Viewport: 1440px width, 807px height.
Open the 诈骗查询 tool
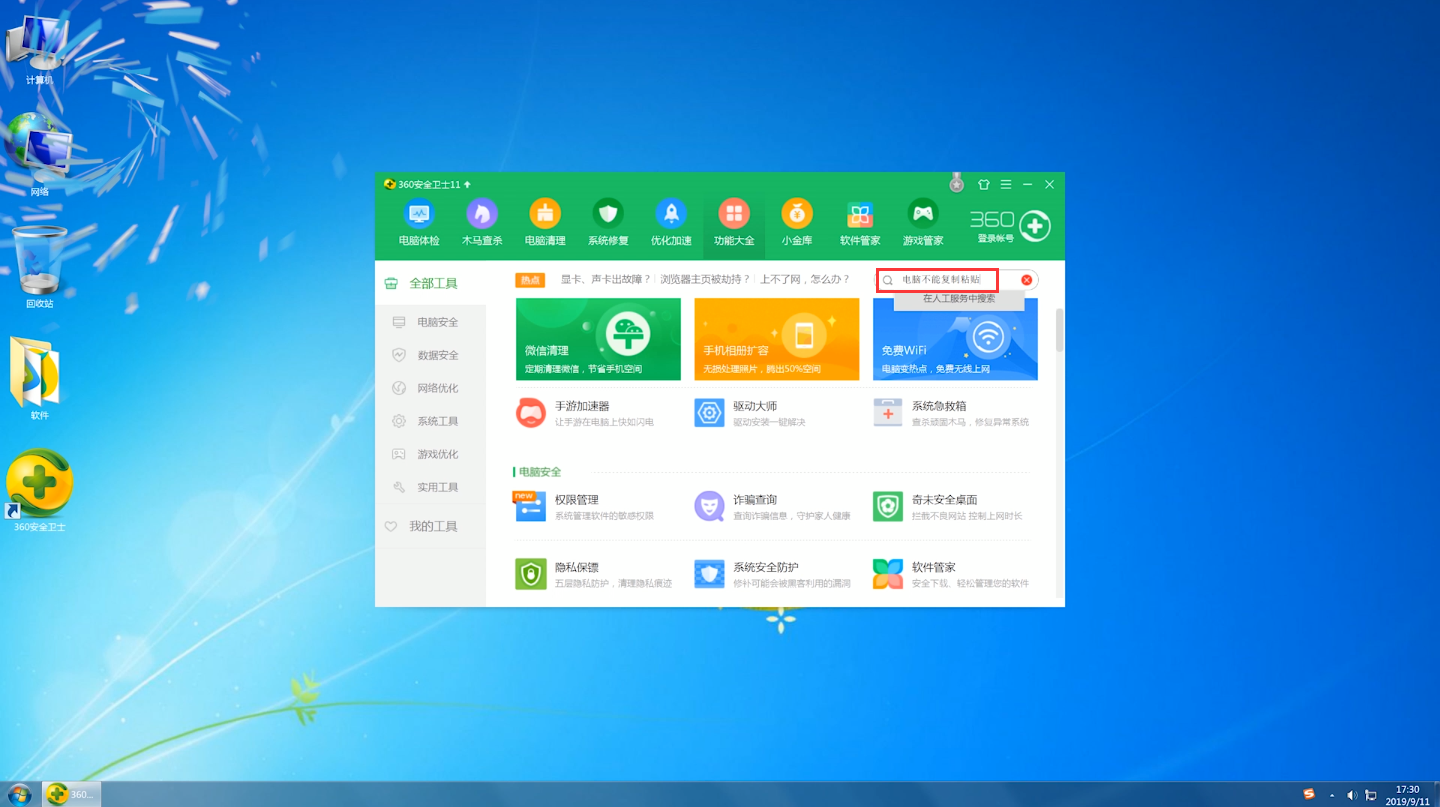click(772, 507)
